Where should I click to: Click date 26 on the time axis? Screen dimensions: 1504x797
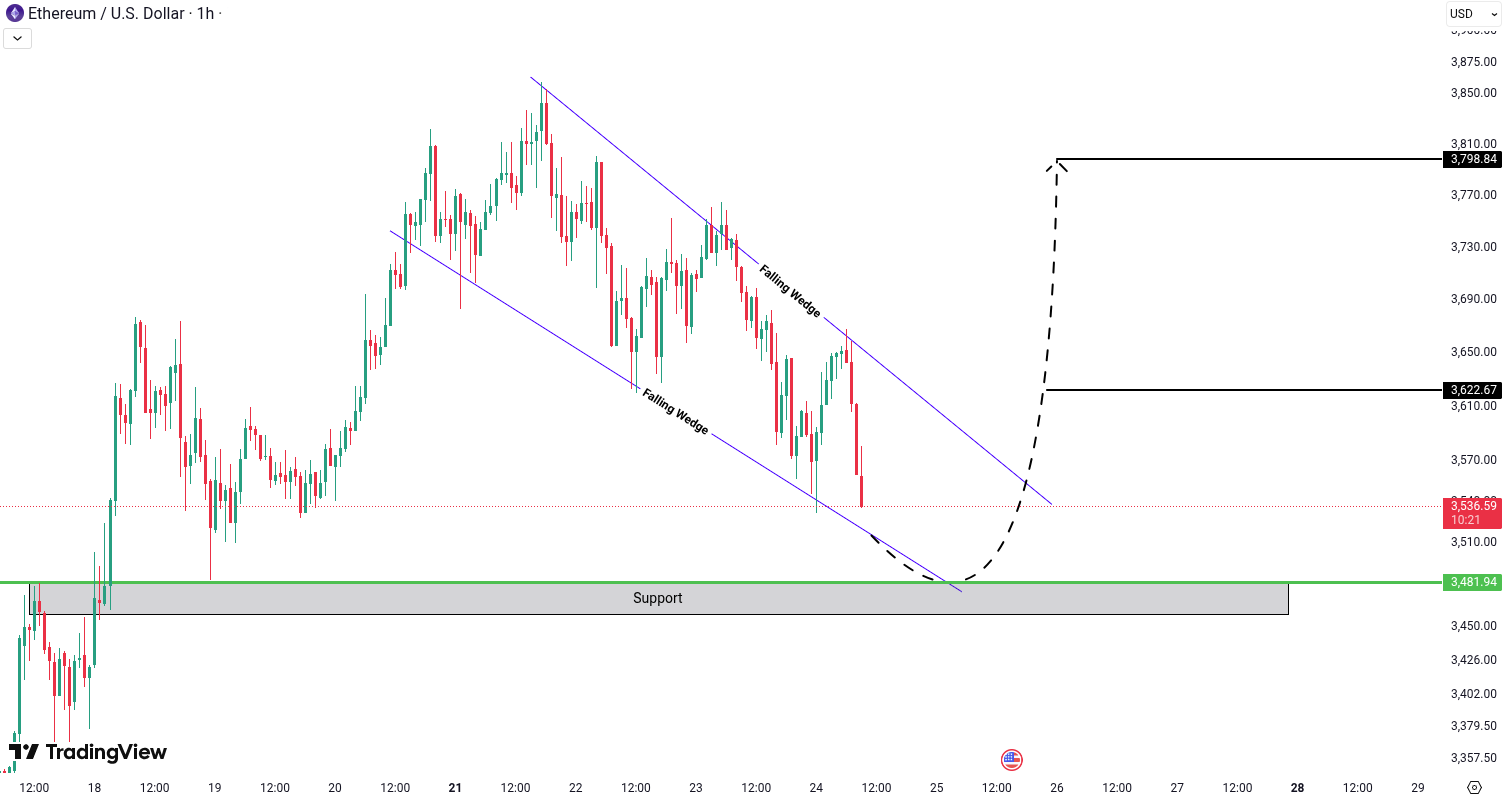click(1057, 788)
